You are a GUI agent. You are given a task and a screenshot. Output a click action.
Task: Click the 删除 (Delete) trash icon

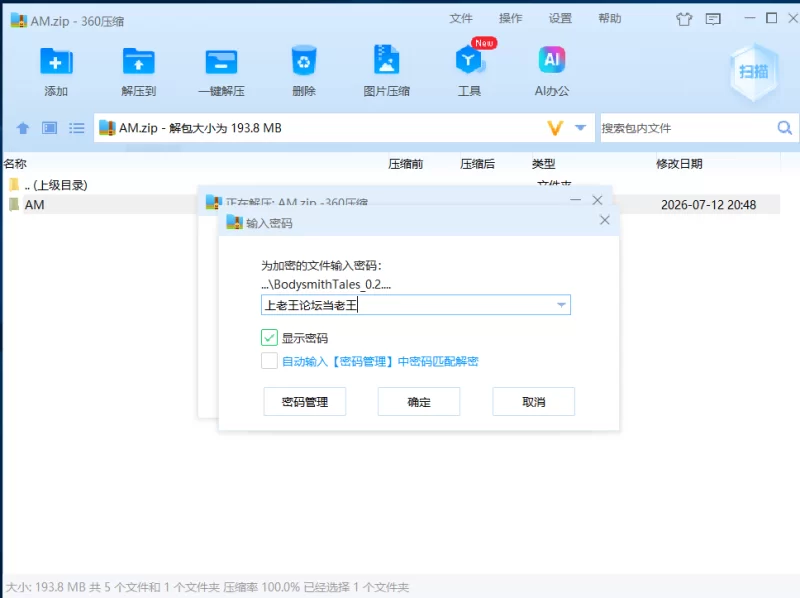(304, 61)
